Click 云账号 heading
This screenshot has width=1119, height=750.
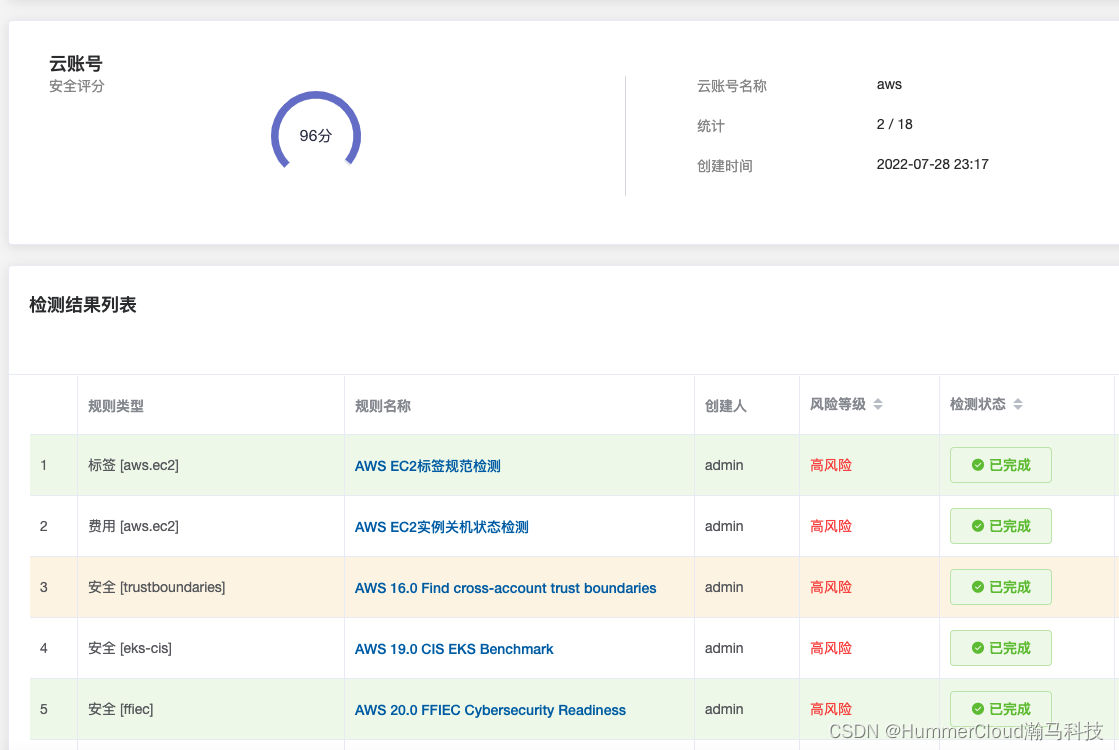(76, 64)
